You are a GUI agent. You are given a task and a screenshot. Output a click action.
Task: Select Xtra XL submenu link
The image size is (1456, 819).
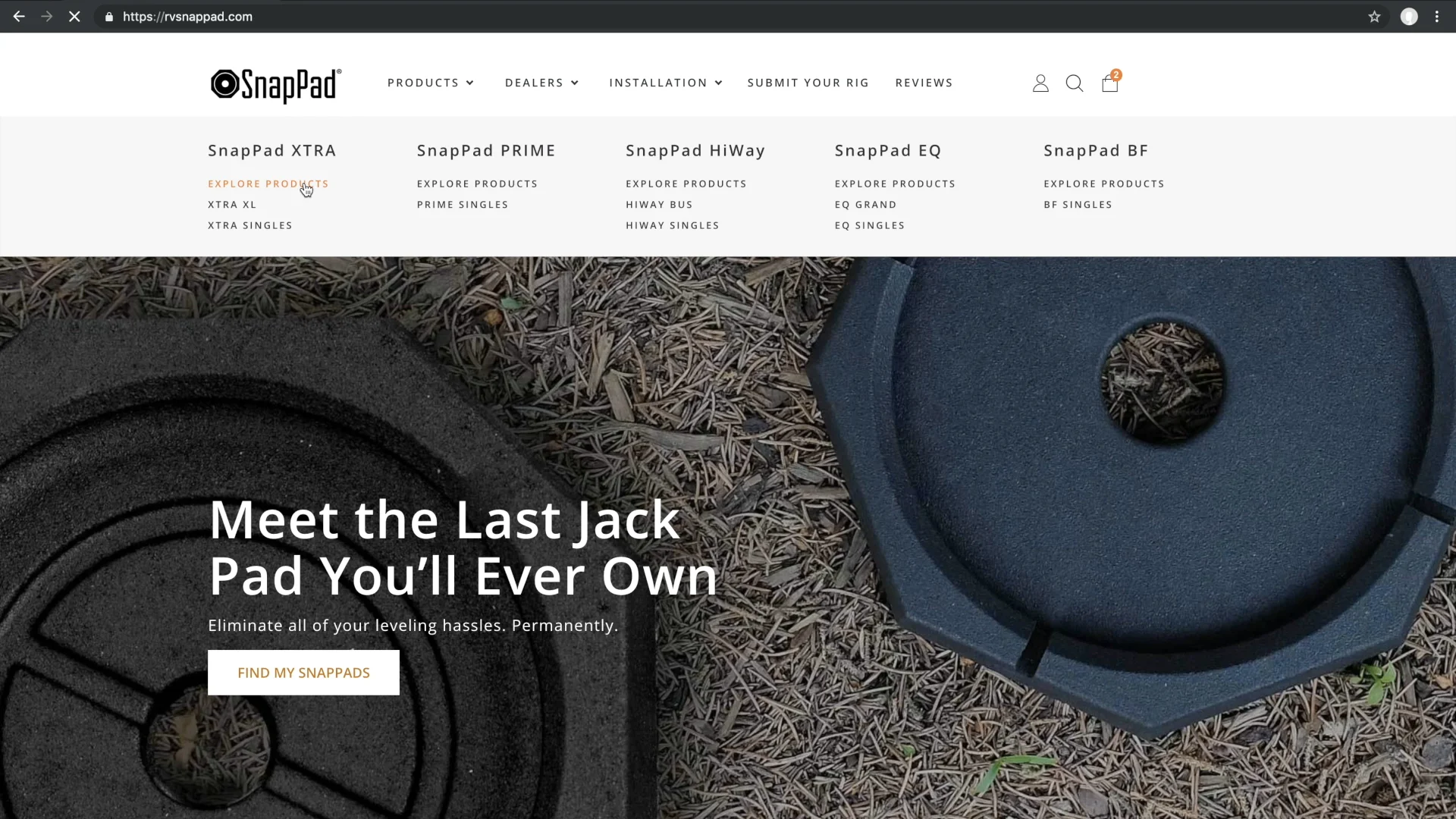click(232, 205)
